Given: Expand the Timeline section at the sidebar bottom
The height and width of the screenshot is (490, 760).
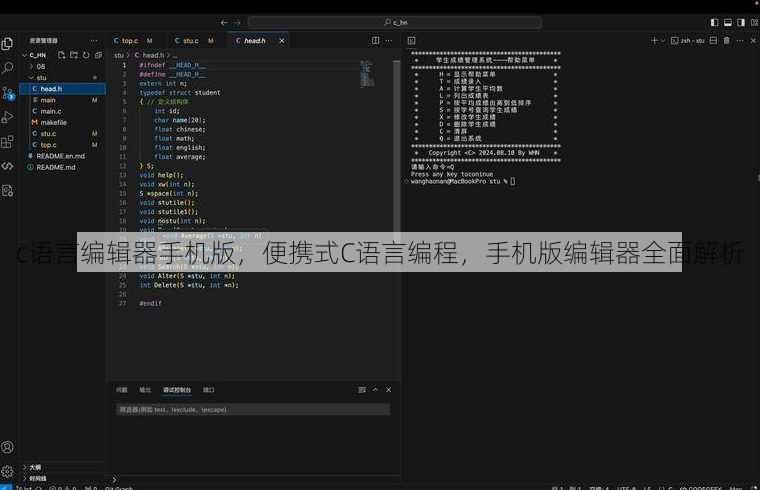Looking at the screenshot, I should point(37,478).
